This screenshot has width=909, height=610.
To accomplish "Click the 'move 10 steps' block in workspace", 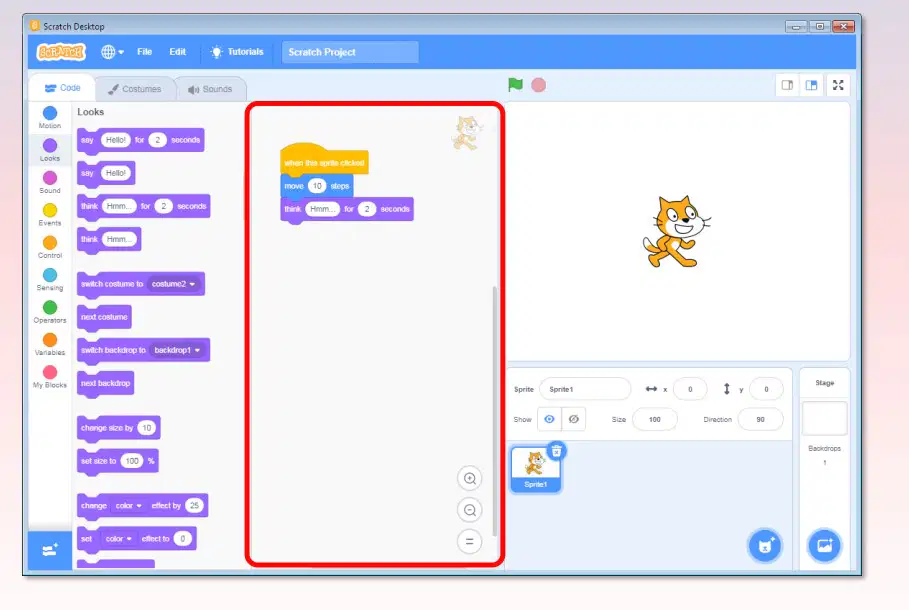I will (x=317, y=186).
